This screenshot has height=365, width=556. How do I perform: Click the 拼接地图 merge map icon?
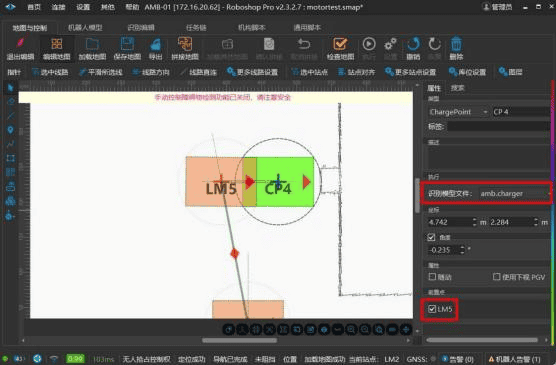pos(185,44)
